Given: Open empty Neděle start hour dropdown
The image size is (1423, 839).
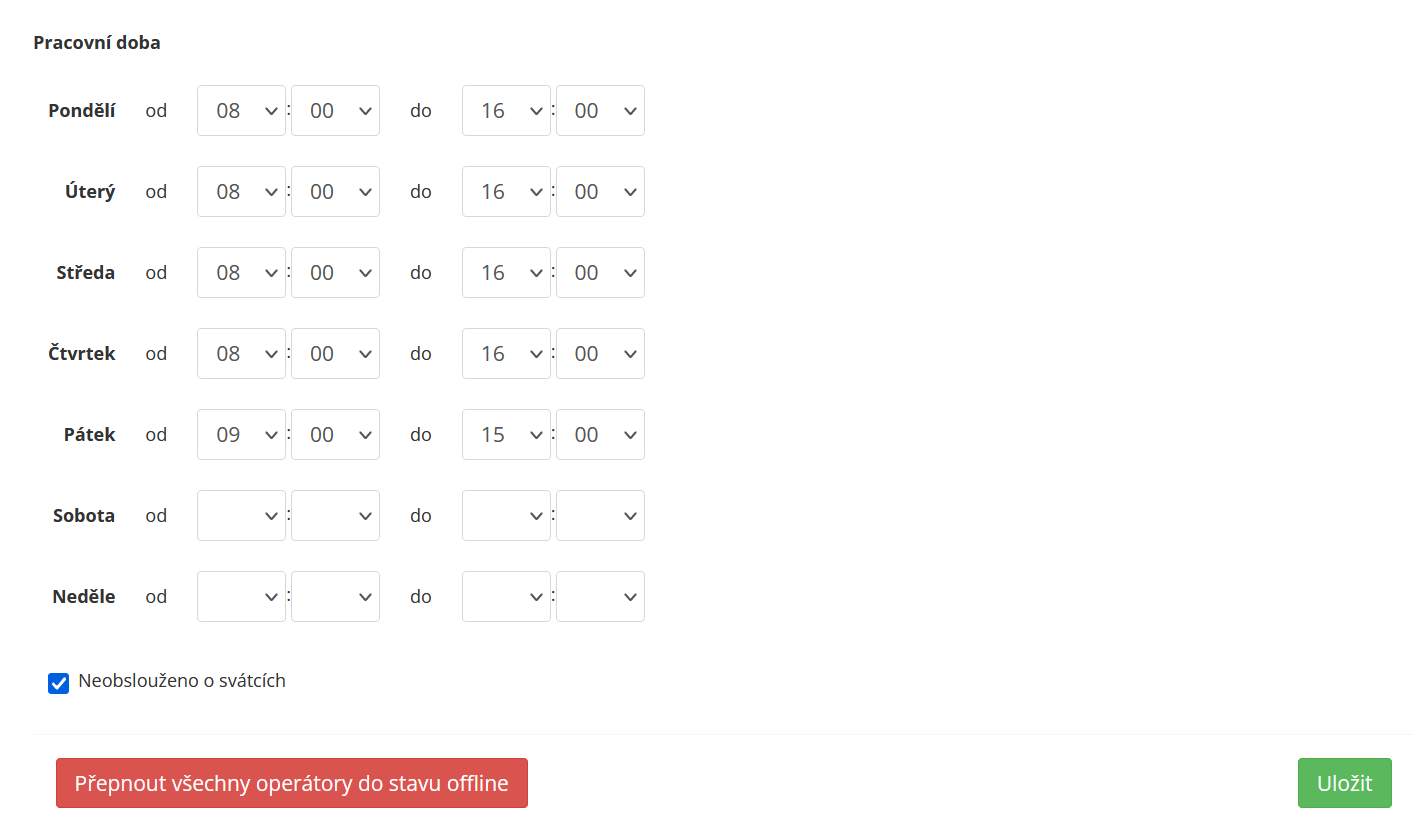Looking at the screenshot, I should [x=241, y=597].
